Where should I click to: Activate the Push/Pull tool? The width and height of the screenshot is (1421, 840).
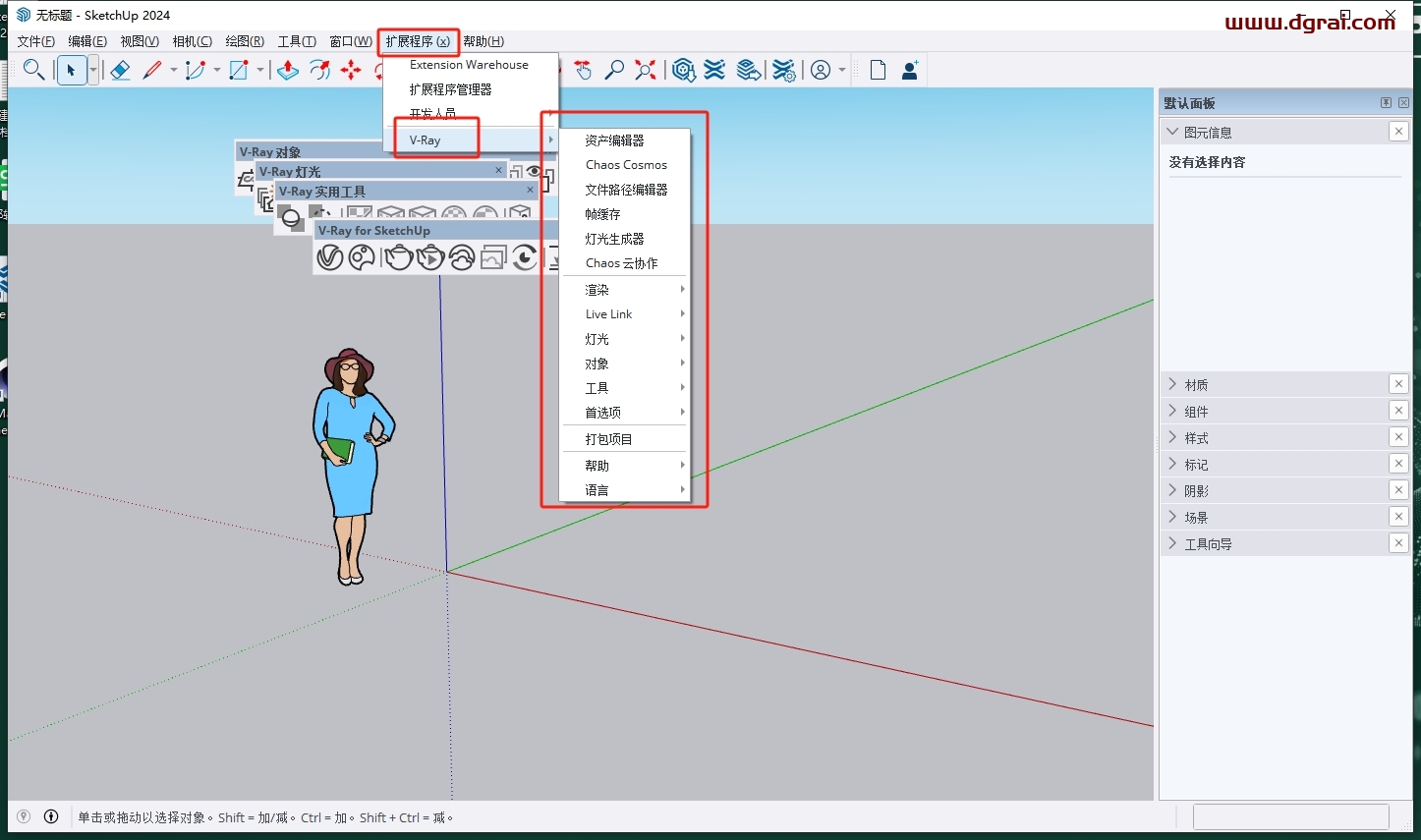(x=288, y=70)
